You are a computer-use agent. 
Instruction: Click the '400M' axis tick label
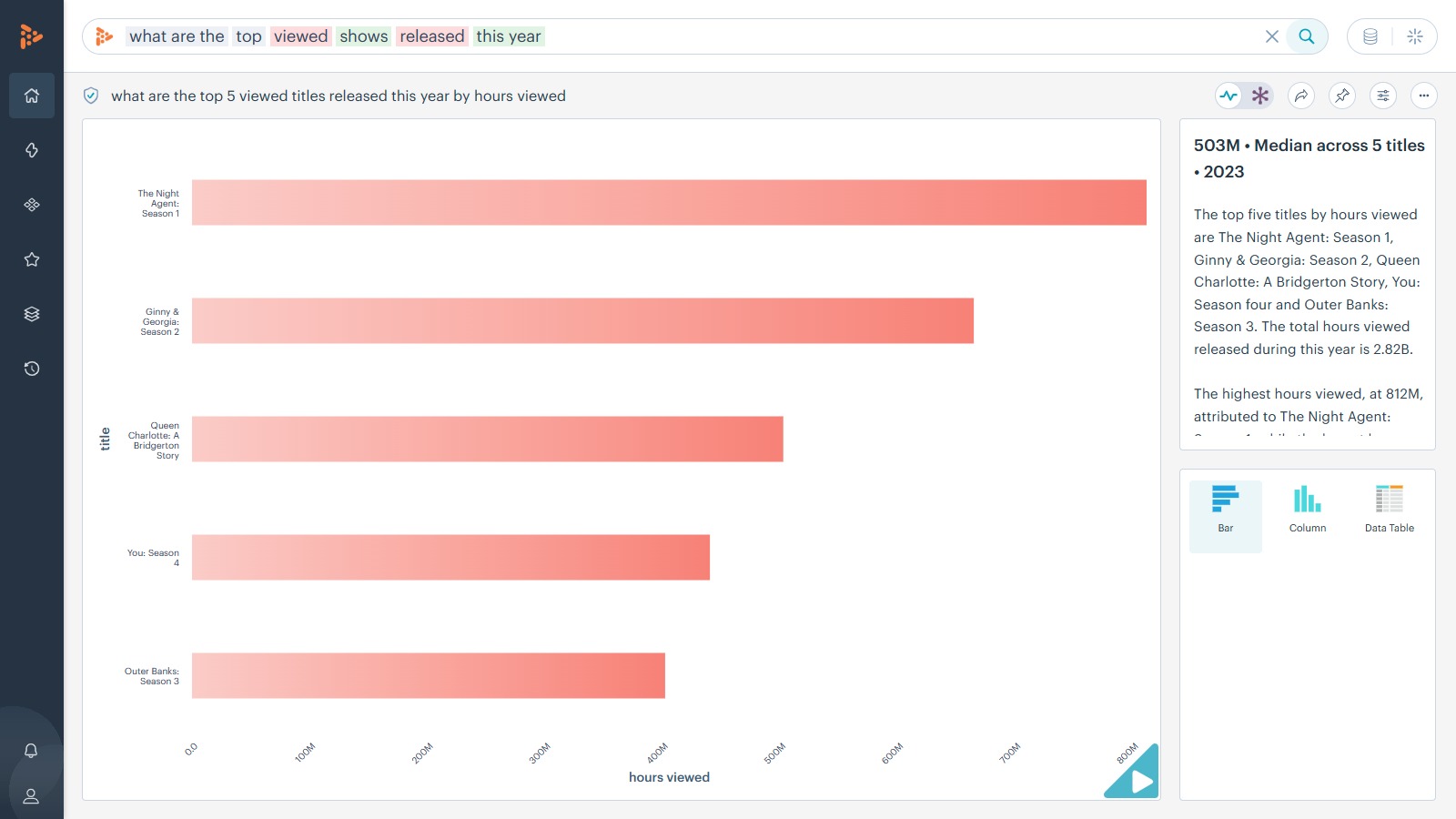click(657, 753)
